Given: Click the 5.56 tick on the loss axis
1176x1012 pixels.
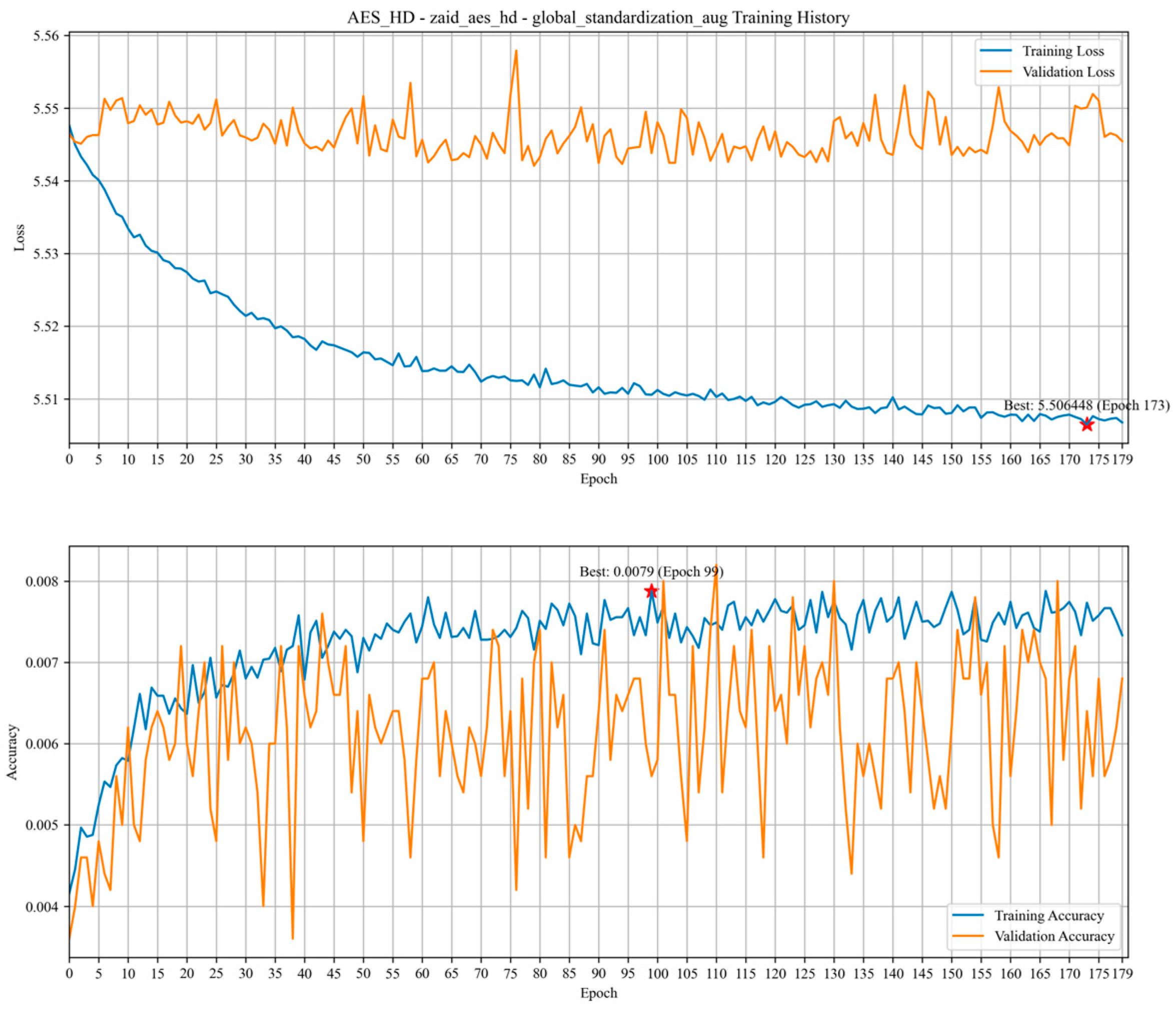Looking at the screenshot, I should tap(48, 36).
